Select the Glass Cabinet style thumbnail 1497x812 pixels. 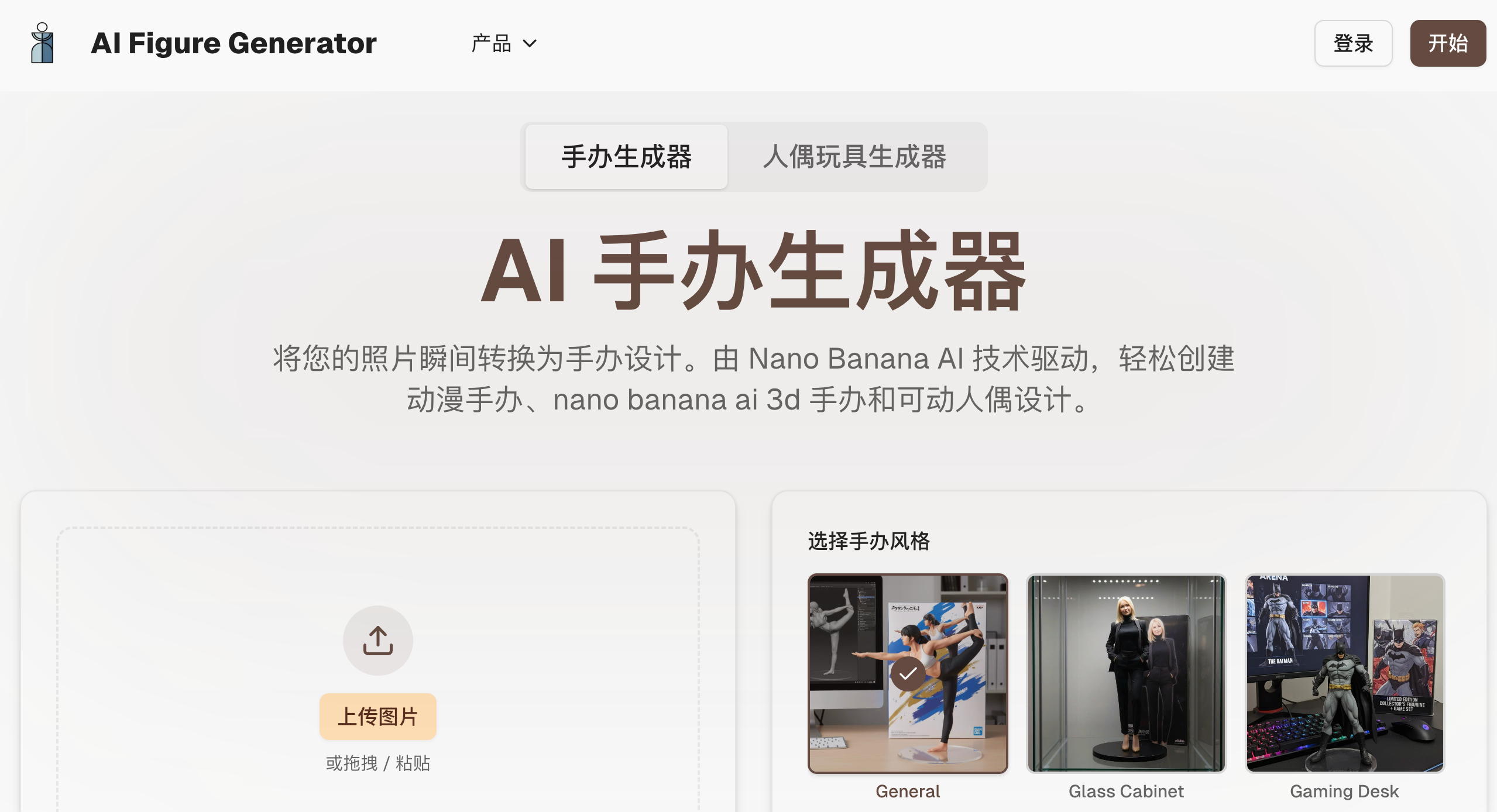tap(1126, 673)
